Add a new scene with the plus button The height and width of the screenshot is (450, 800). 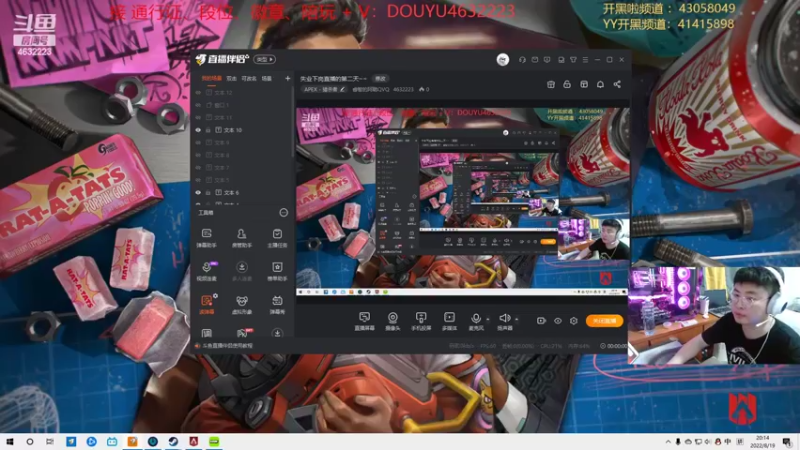[287, 79]
